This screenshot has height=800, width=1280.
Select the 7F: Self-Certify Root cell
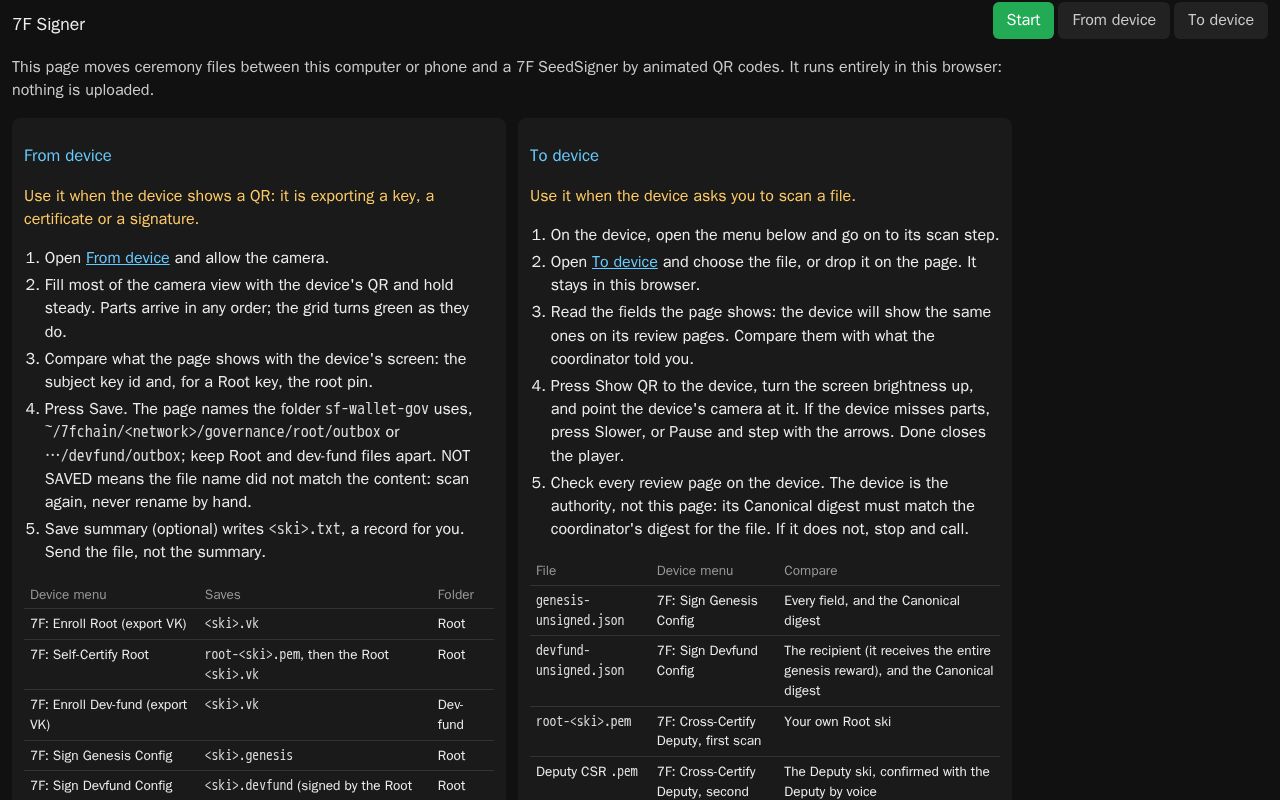coord(111,664)
